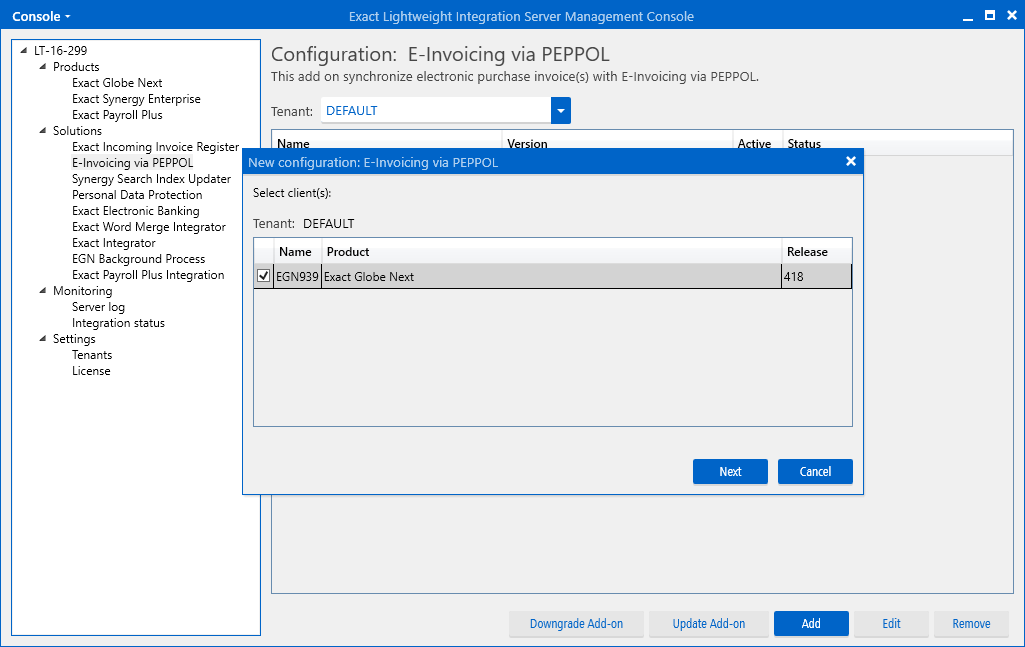Image resolution: width=1025 pixels, height=647 pixels.
Task: Sort clients by Product column header
Action: [552, 252]
